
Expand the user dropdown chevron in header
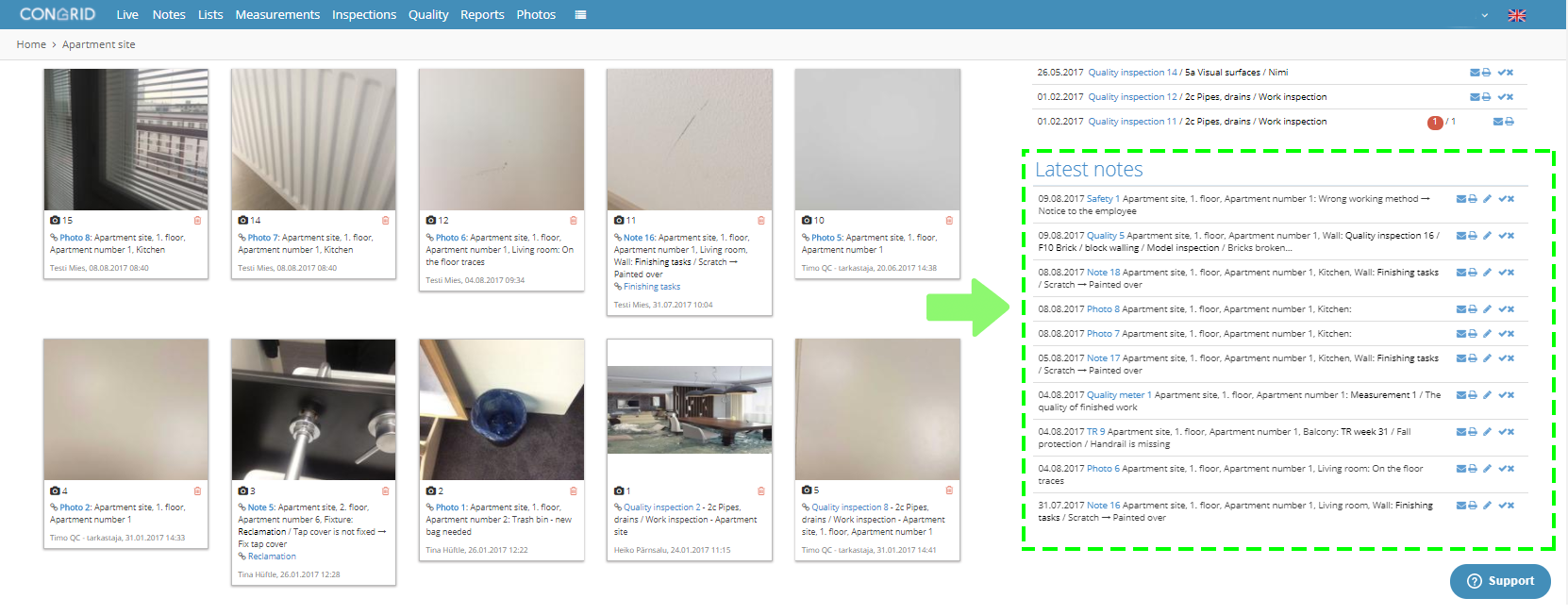point(1485,15)
